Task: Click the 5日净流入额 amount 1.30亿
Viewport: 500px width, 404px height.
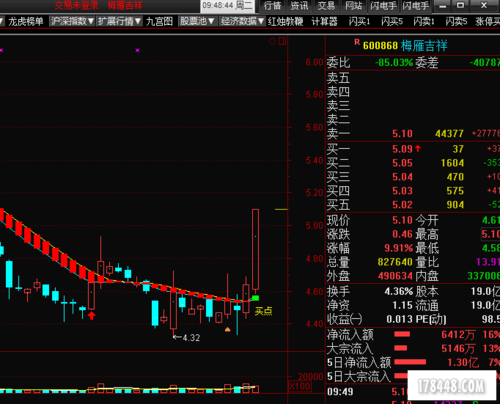Action: coord(463,362)
